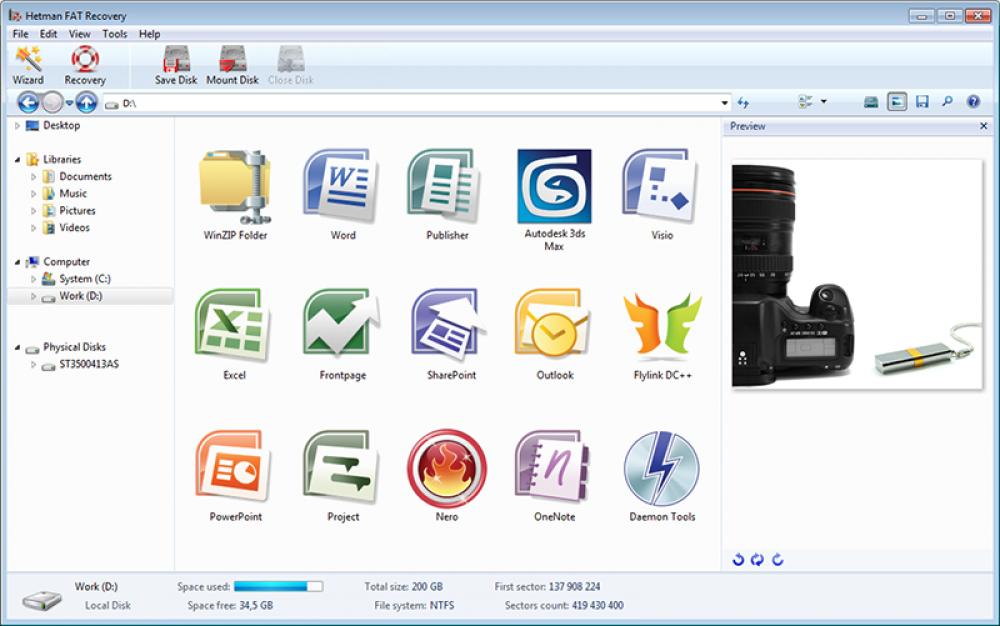Toggle the Preview panel visibility
The height and width of the screenshot is (626, 1000).
(x=897, y=101)
